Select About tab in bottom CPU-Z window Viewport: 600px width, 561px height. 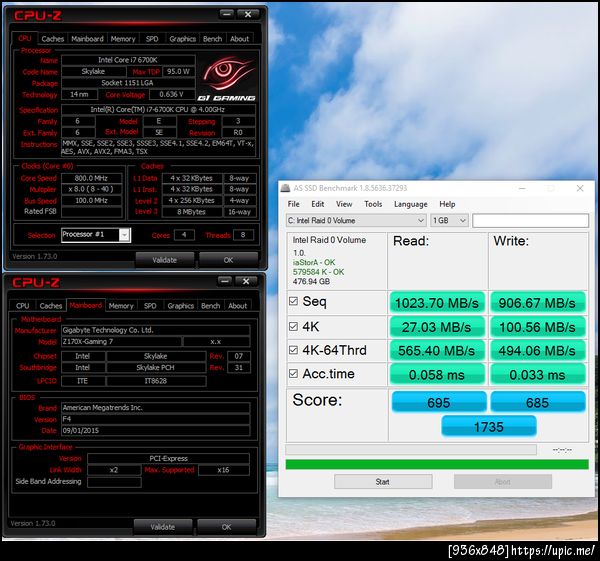(x=238, y=306)
